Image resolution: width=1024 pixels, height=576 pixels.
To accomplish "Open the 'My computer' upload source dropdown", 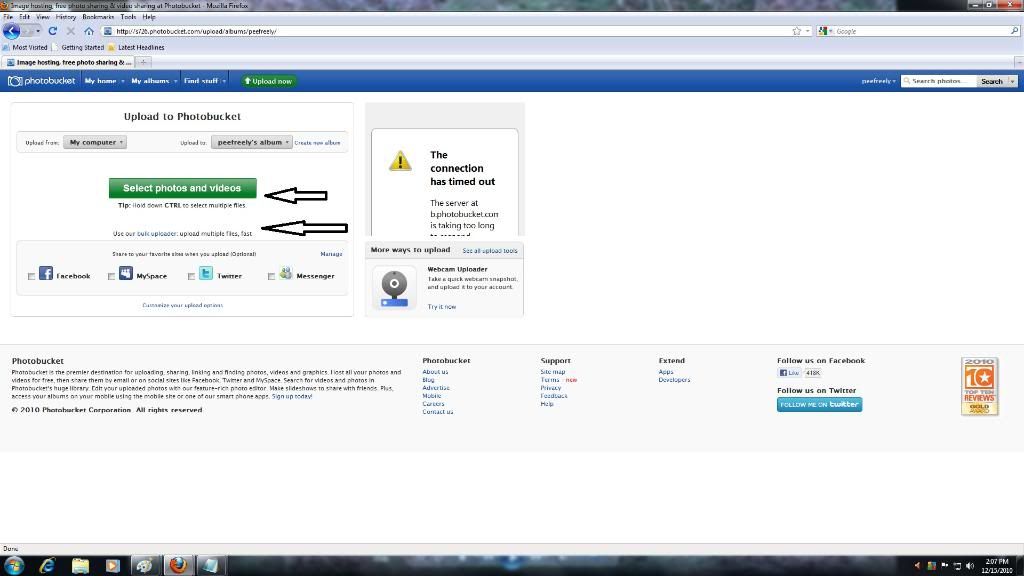I will (x=95, y=142).
